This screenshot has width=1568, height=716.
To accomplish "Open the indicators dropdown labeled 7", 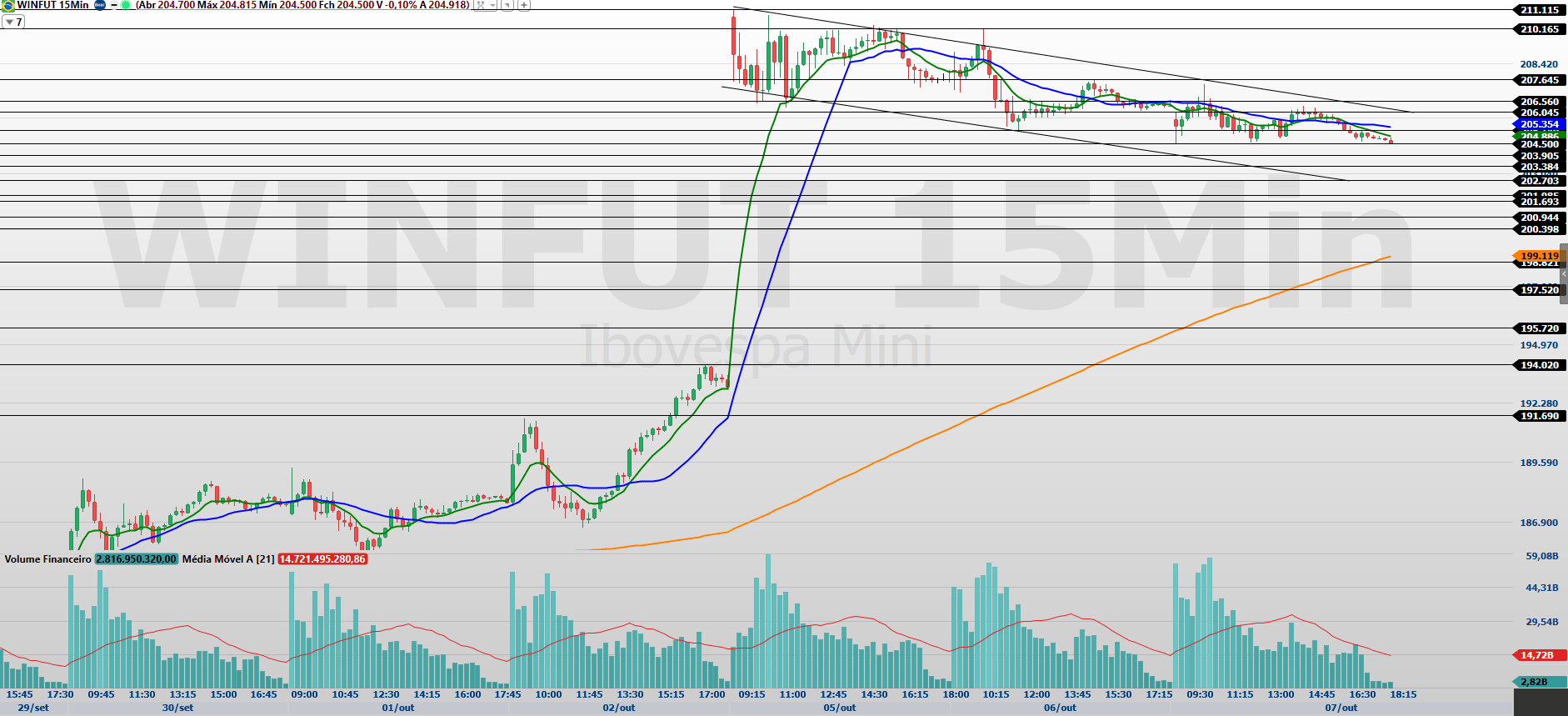I will tap(13, 22).
